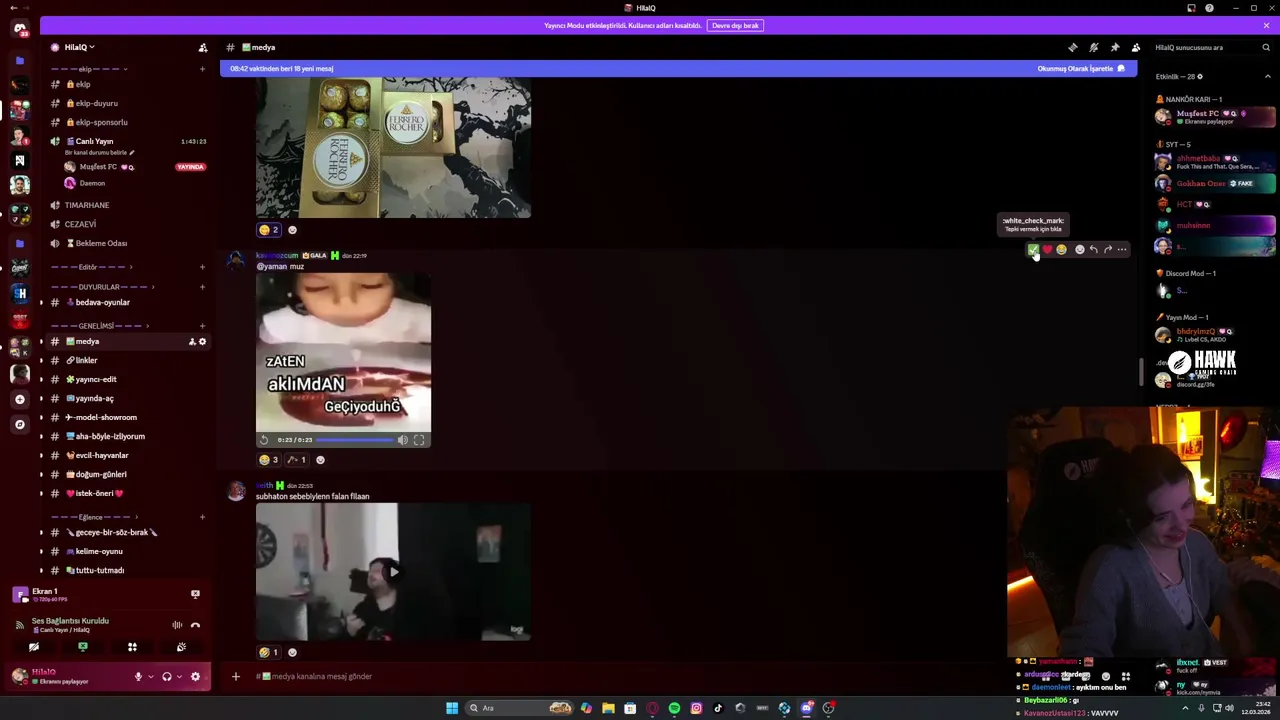Image resolution: width=1280 pixels, height=720 pixels.
Task: Open the yayıncı-edit channel
Action: [x=128, y=379]
